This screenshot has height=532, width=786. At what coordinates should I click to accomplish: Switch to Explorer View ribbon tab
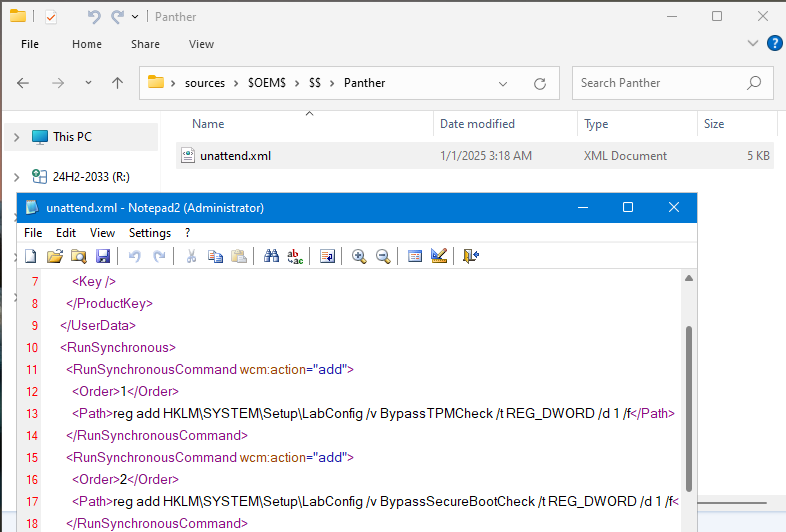pyautogui.click(x=202, y=44)
